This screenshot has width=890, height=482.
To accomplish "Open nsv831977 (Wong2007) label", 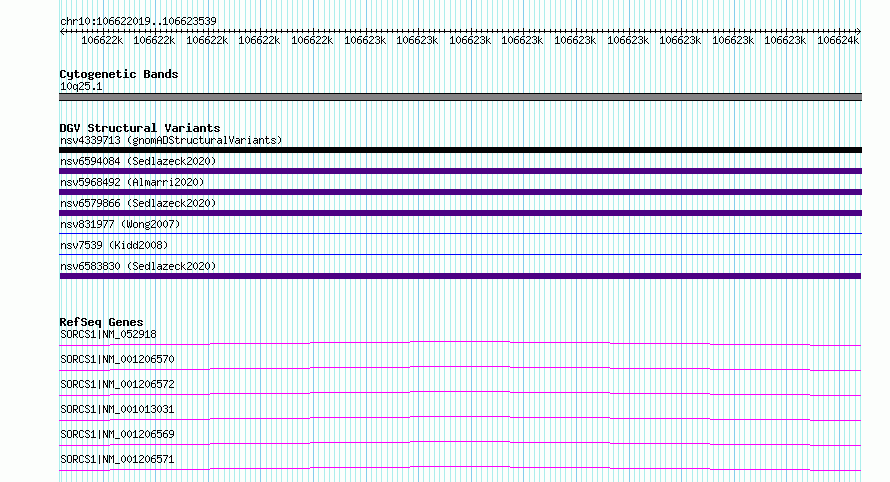I will [120, 224].
